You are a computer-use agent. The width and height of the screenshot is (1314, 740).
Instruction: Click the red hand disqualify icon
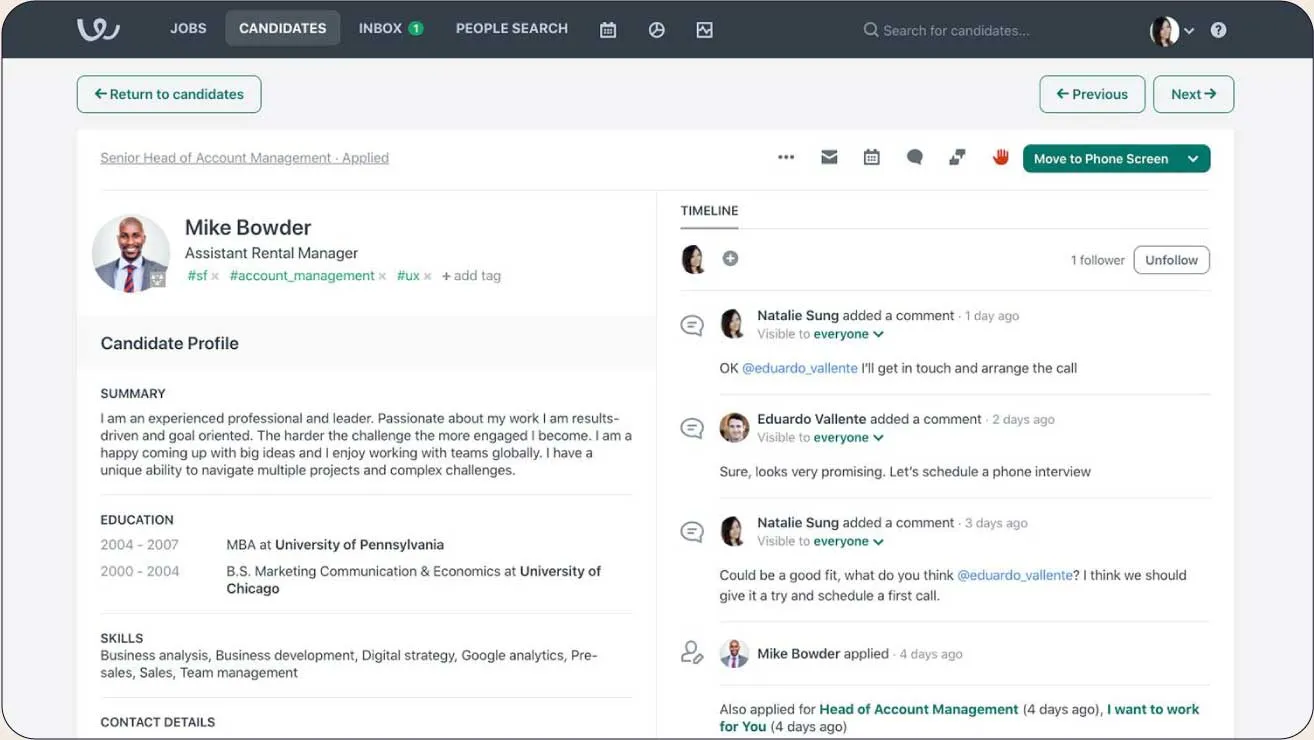coord(1000,158)
